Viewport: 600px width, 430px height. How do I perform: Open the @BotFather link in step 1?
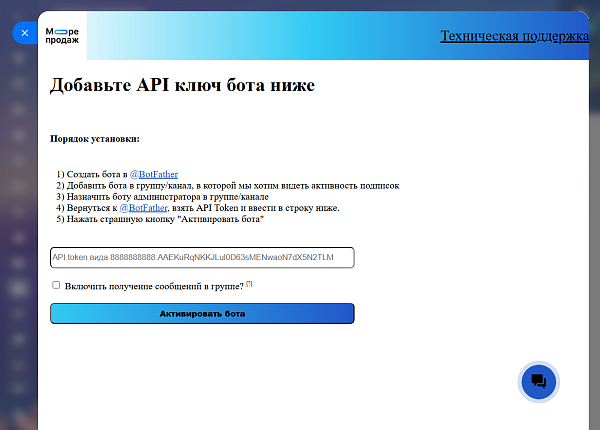point(154,174)
